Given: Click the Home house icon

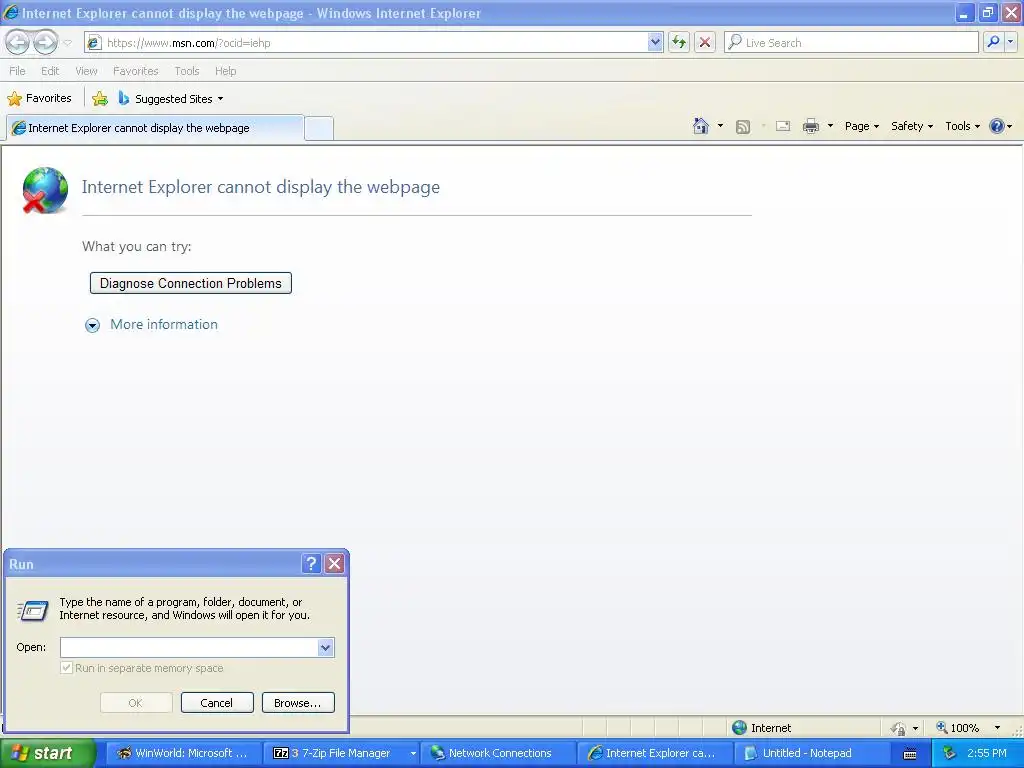Looking at the screenshot, I should click(x=701, y=126).
